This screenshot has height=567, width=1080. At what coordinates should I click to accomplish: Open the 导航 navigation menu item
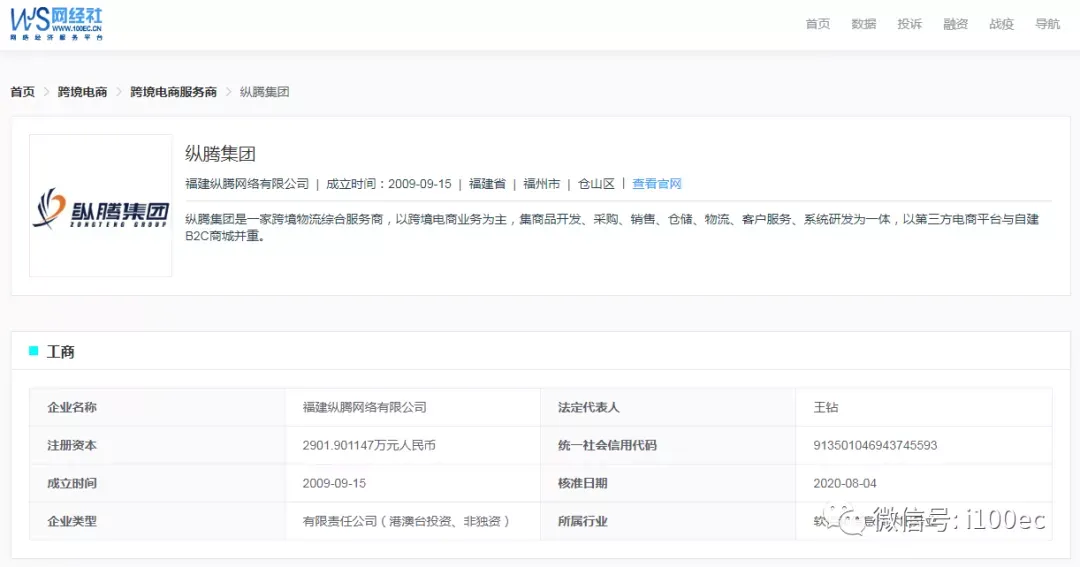click(1048, 24)
